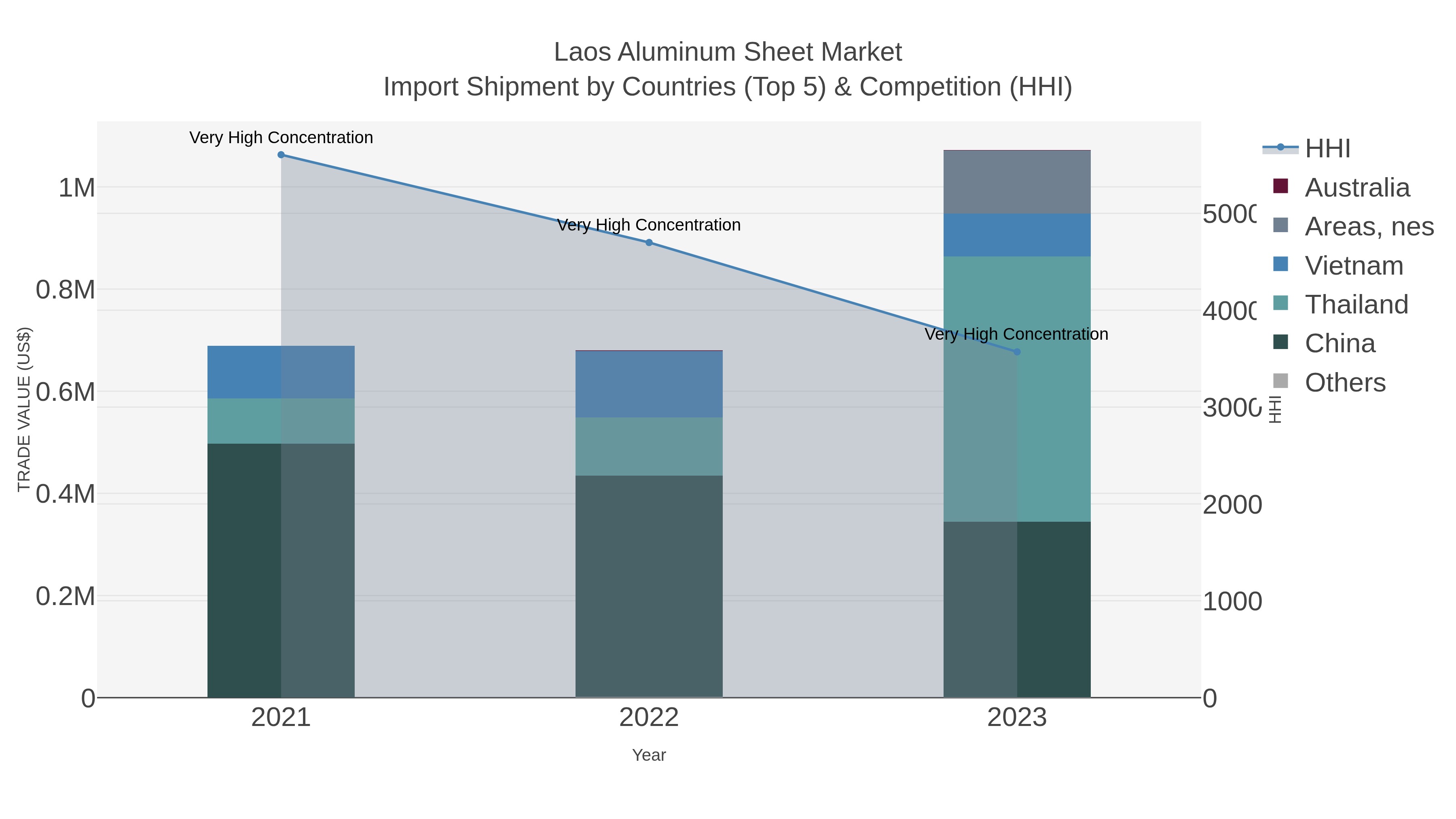1456x819 pixels.
Task: Click the Vietnam segment of the 2023 bar
Action: (x=1017, y=235)
